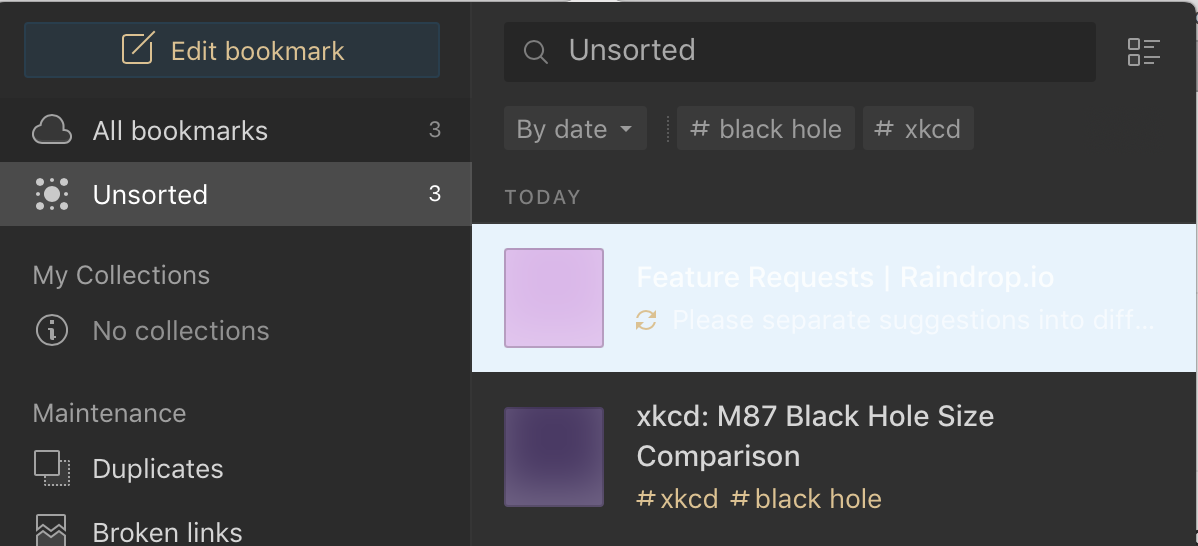Click the sync icon under Feature Requests

pyautogui.click(x=646, y=320)
